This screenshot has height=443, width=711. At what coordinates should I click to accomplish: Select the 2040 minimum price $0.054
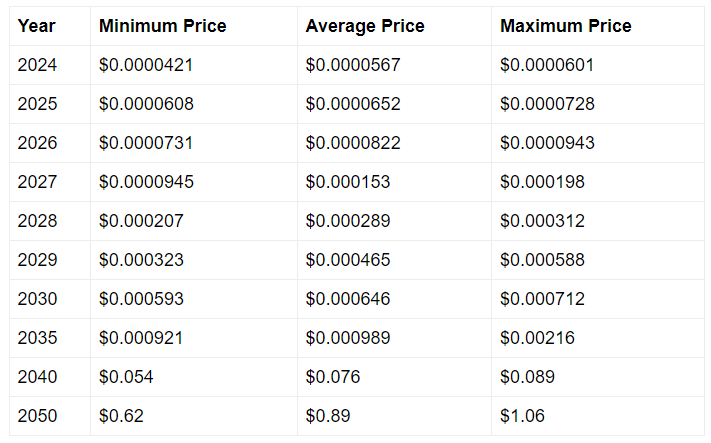coord(126,377)
